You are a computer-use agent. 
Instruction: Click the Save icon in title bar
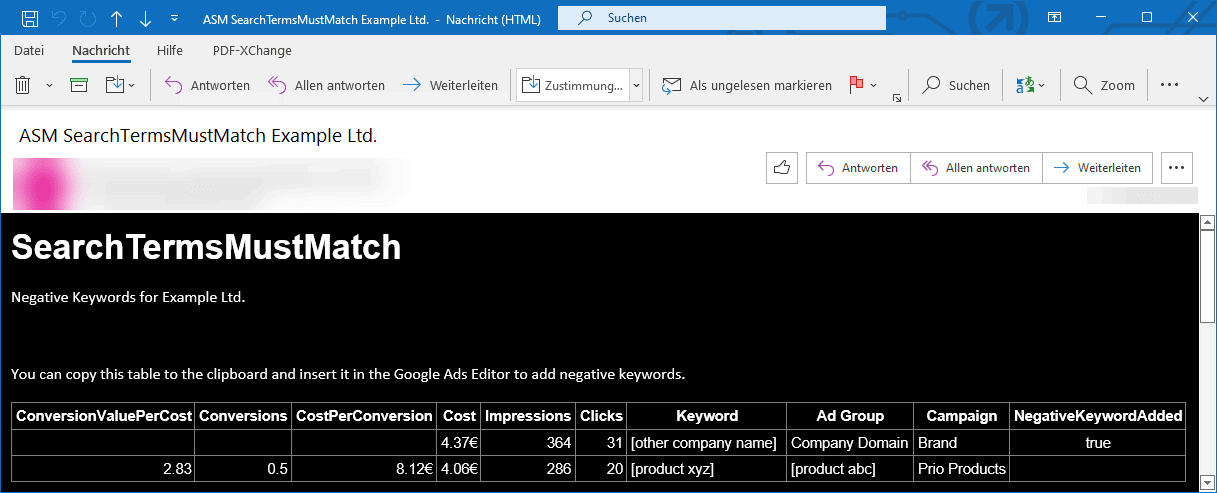[30, 18]
